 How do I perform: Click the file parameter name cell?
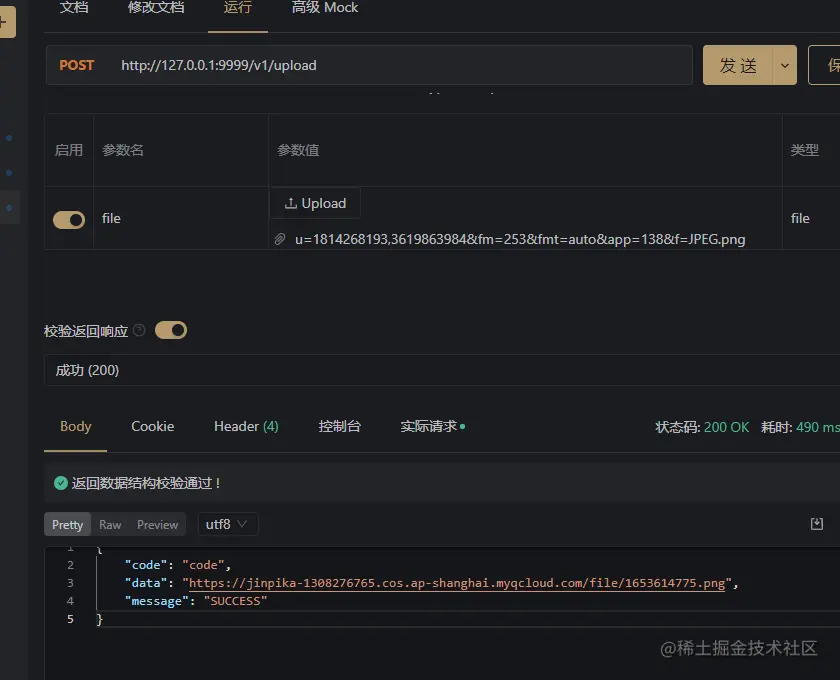(181, 219)
